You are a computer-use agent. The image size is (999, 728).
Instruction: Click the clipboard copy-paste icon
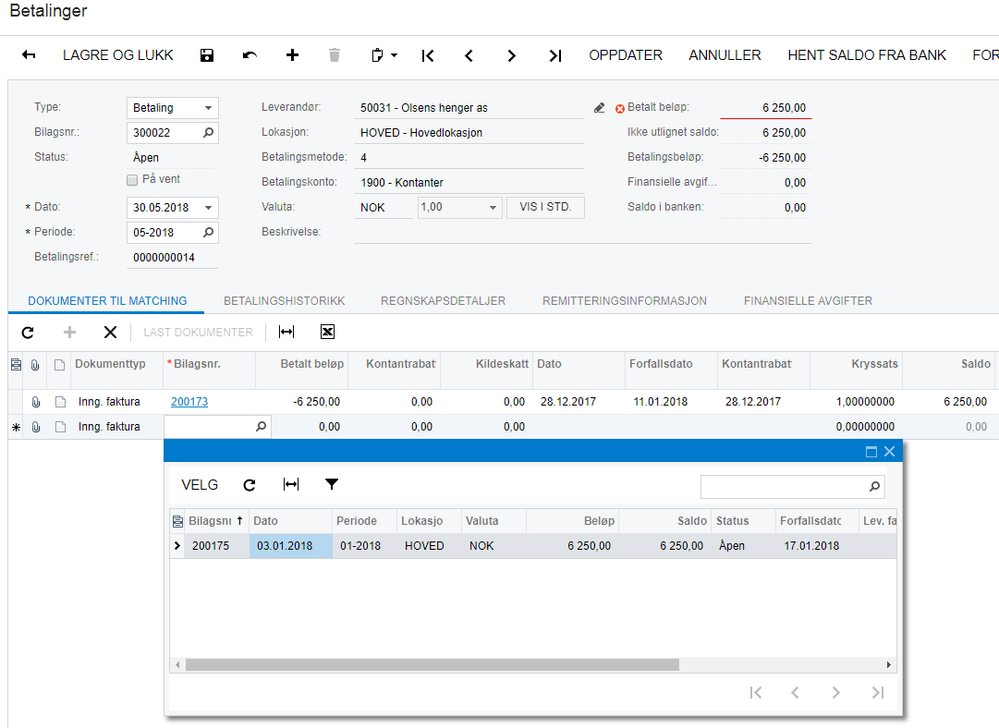click(x=377, y=55)
